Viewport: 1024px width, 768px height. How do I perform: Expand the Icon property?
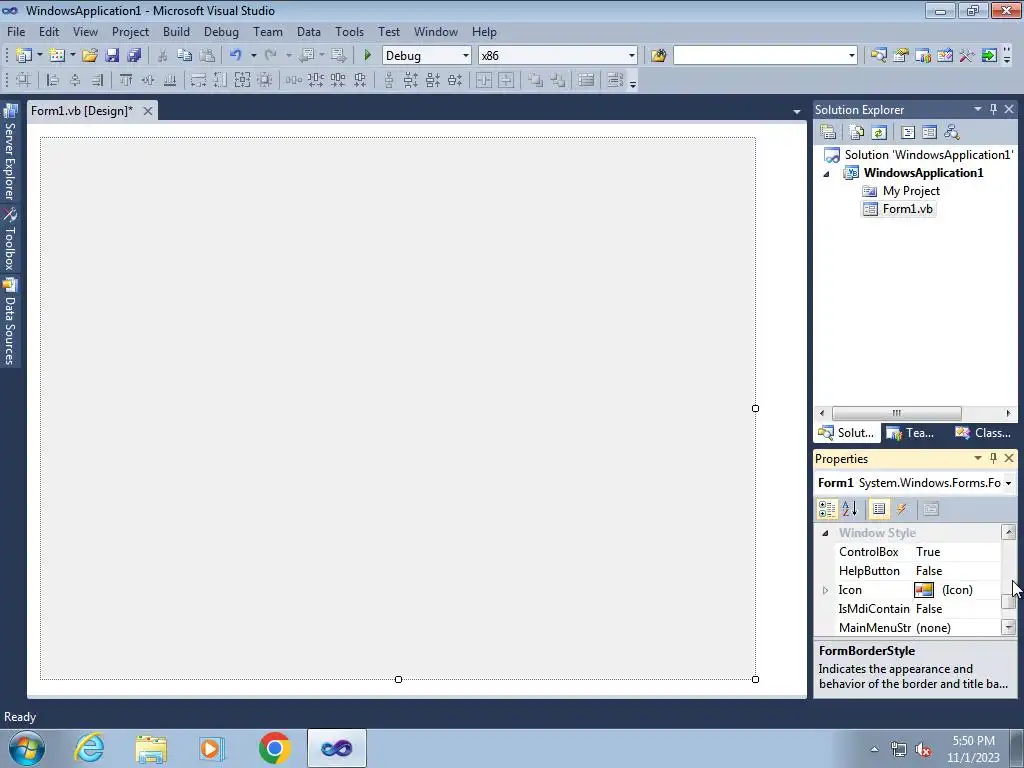(825, 590)
